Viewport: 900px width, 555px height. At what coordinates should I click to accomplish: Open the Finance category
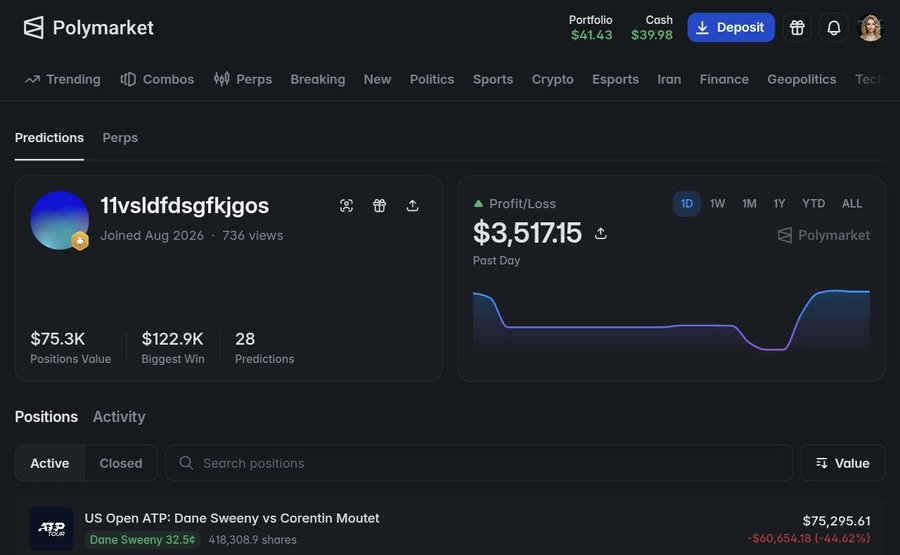pos(724,79)
